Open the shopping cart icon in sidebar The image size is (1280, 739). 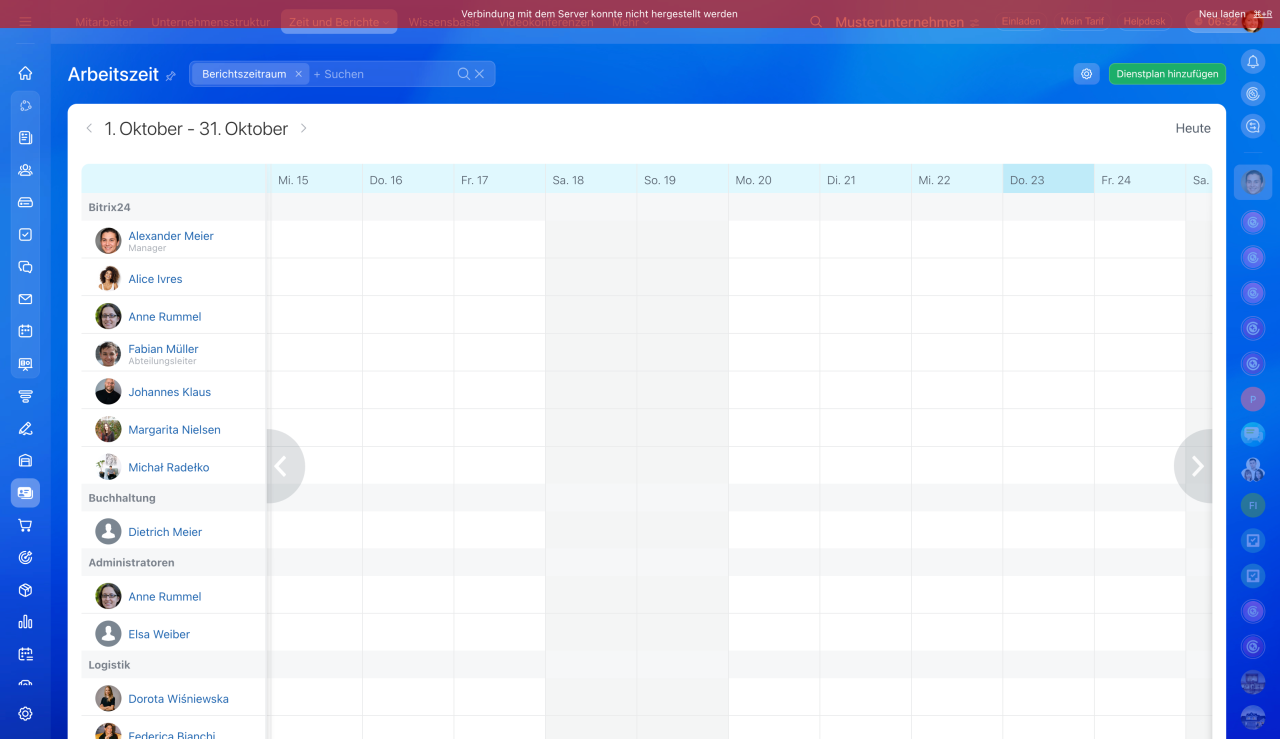[25, 525]
